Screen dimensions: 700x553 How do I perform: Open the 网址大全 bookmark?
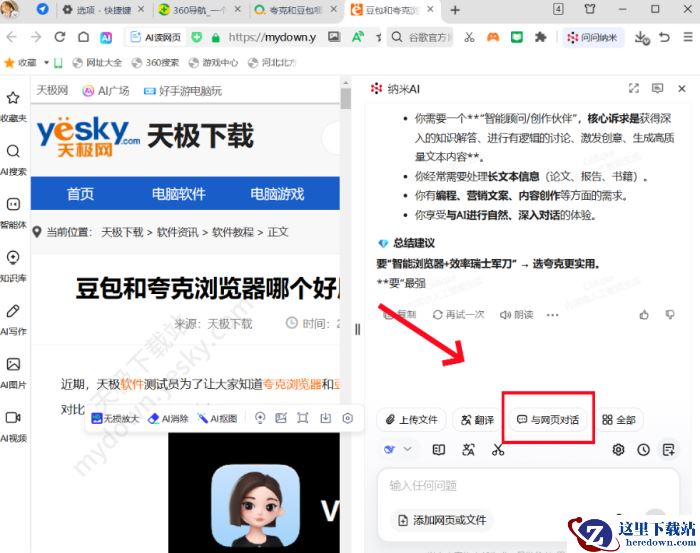pos(97,63)
